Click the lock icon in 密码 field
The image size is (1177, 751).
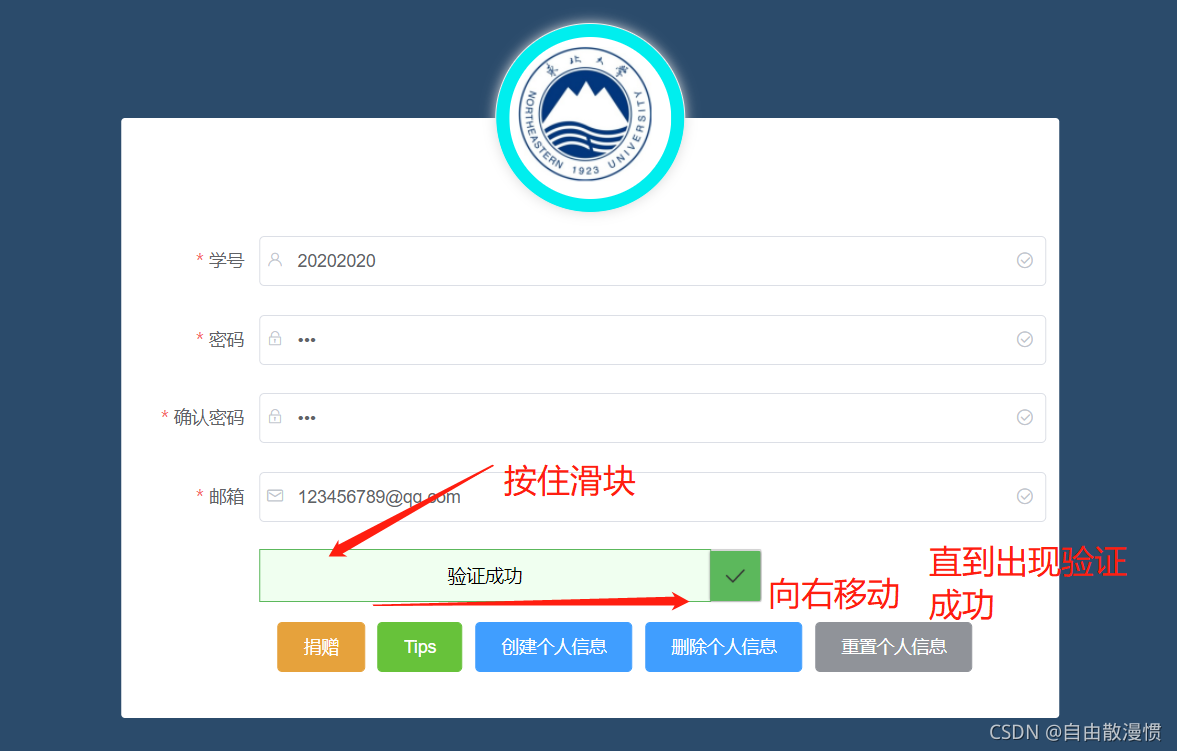coord(275,339)
